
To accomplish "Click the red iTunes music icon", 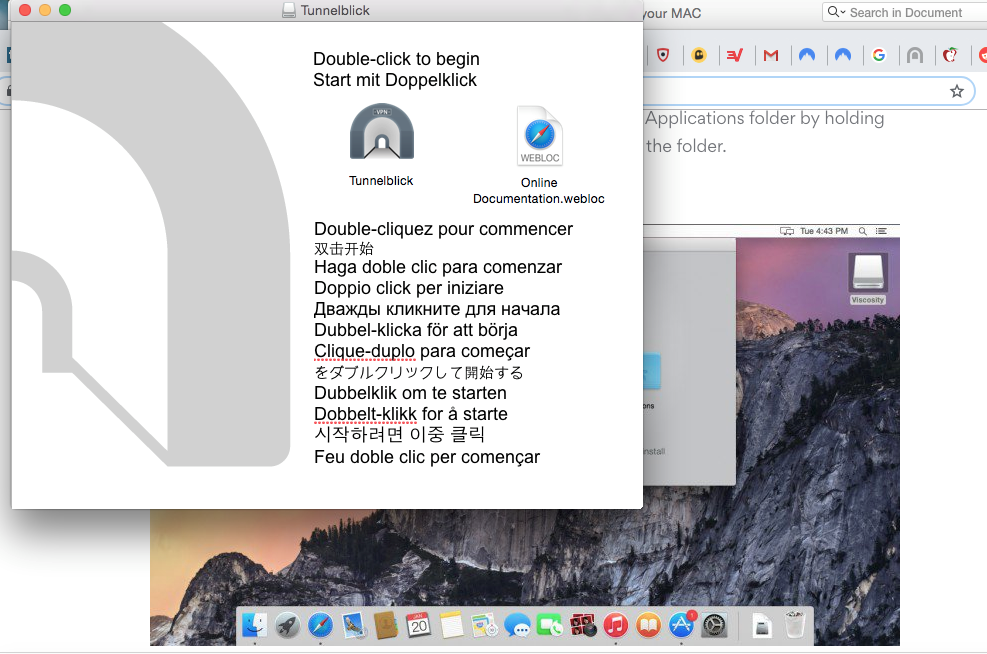I will [x=616, y=626].
